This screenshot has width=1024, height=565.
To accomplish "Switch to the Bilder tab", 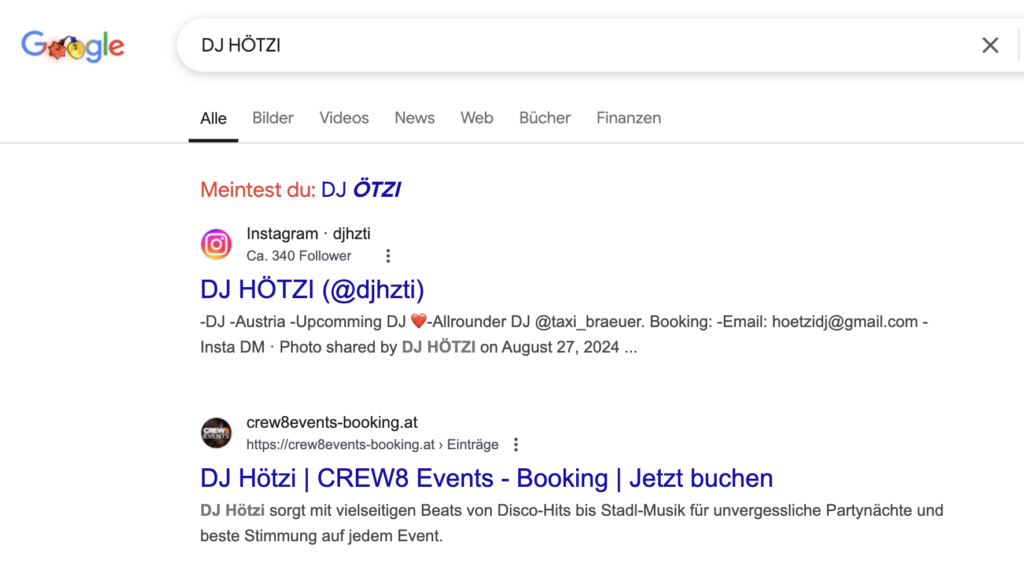I will click(272, 118).
